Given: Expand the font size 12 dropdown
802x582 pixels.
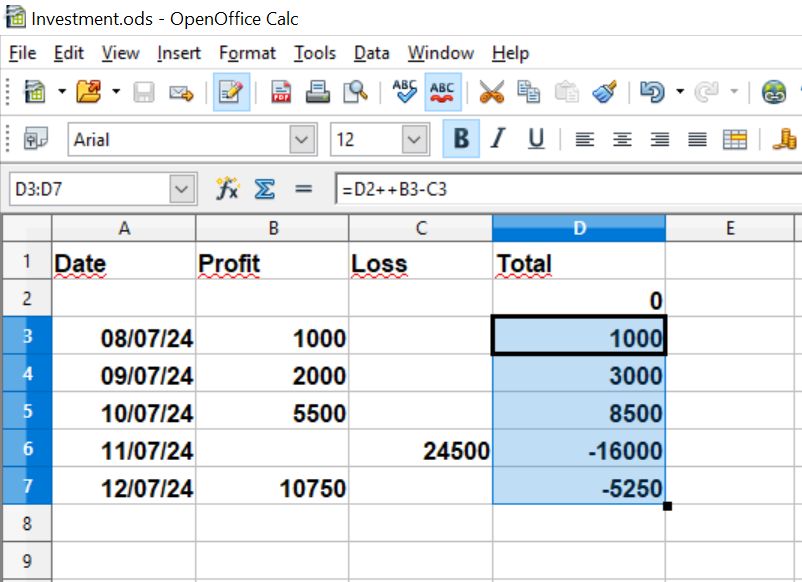Looking at the screenshot, I should [414, 139].
